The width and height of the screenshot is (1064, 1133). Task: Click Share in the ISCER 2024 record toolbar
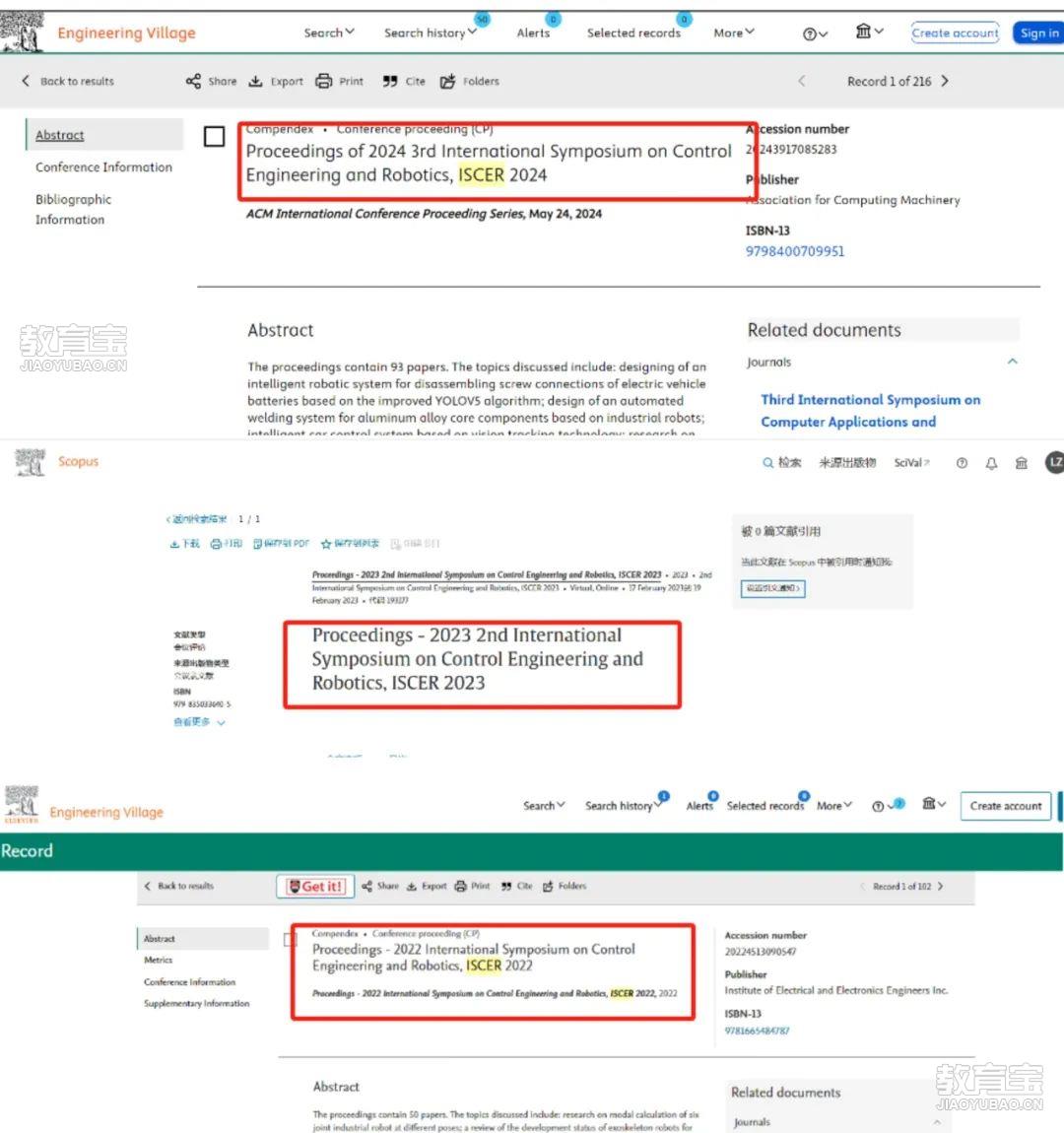point(211,81)
